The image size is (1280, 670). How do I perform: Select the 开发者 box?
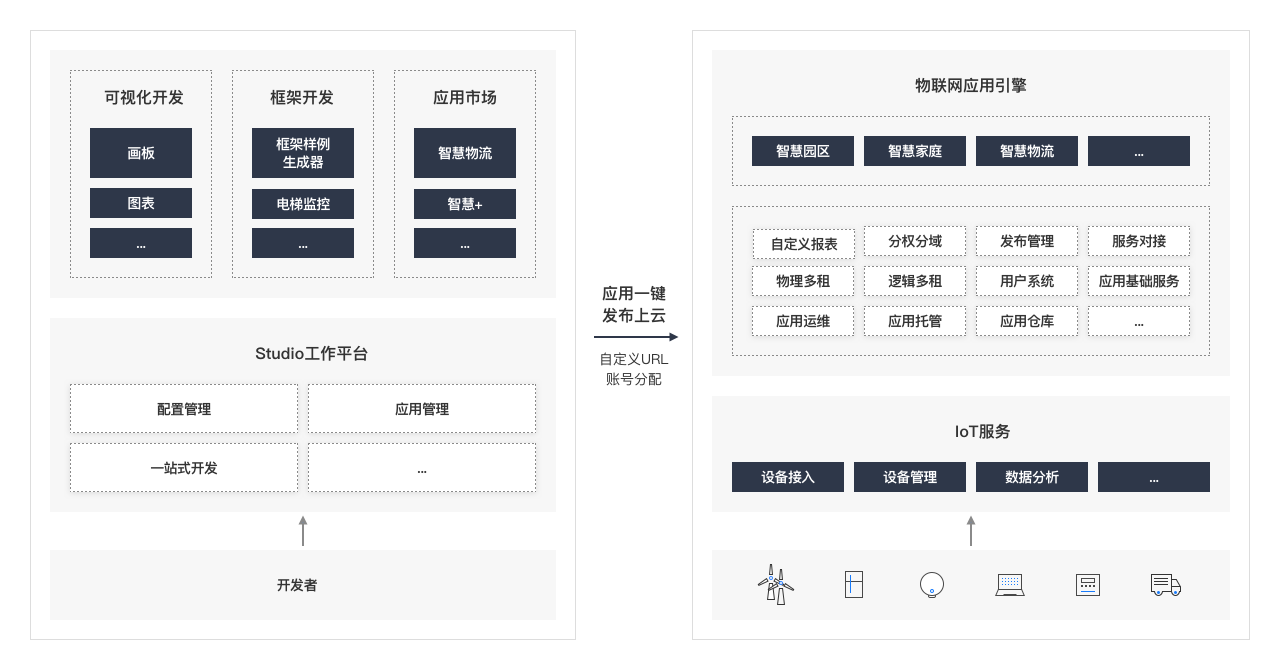point(303,585)
